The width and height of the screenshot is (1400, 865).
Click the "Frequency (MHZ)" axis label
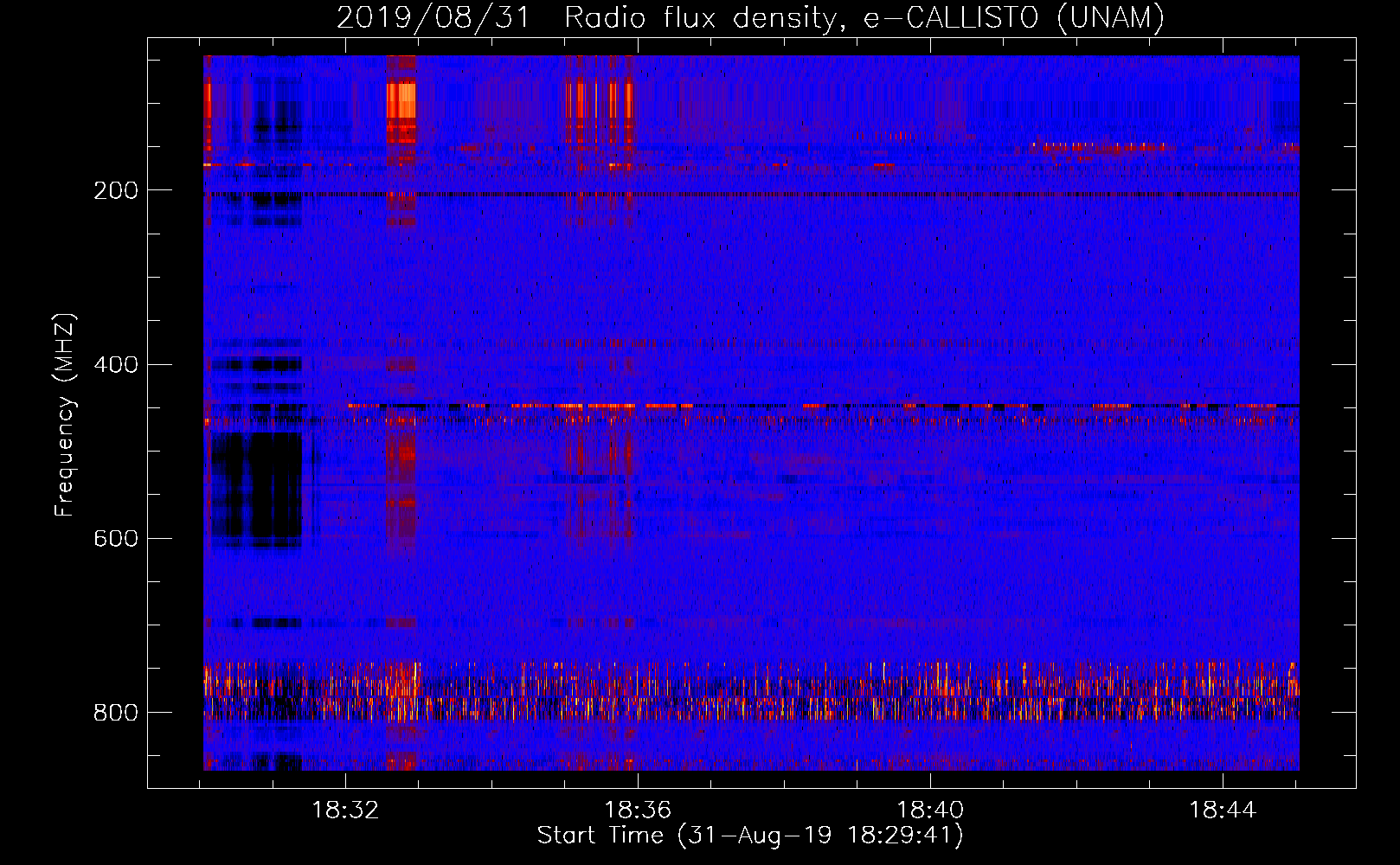(x=65, y=415)
